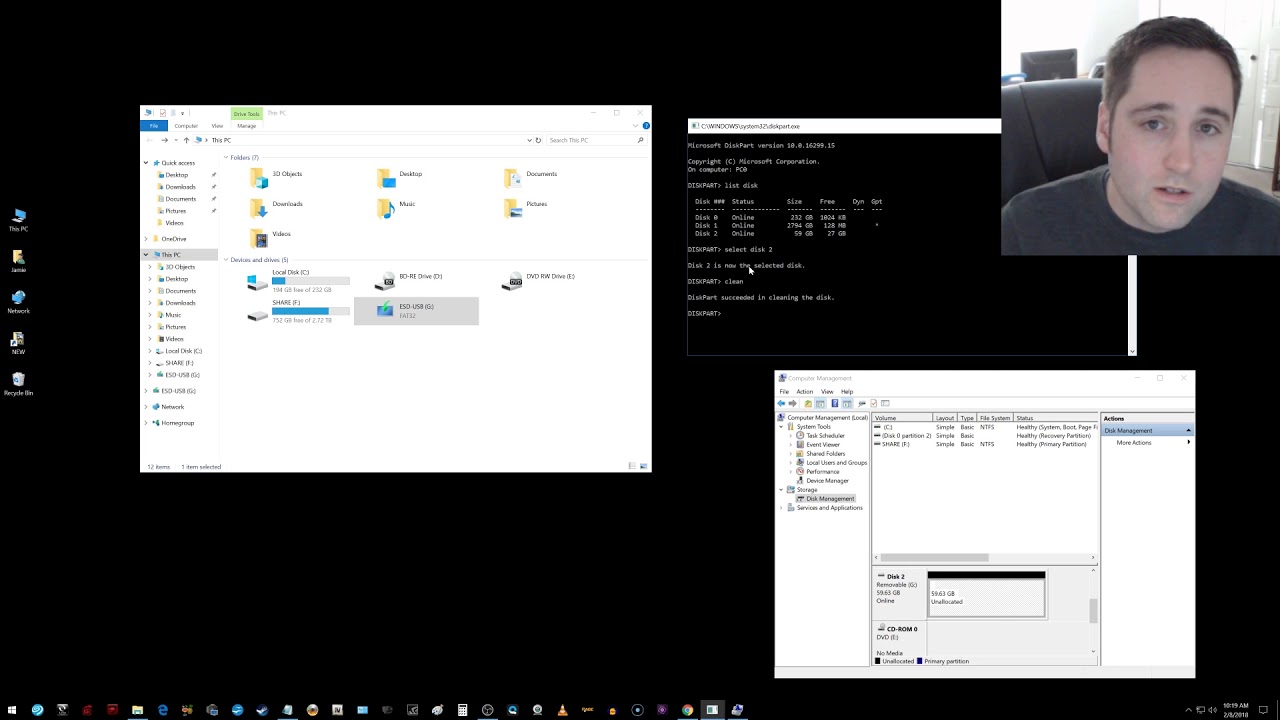Image resolution: width=1280 pixels, height=720 pixels.
Task: Click the Windows Start button
Action: 12,710
